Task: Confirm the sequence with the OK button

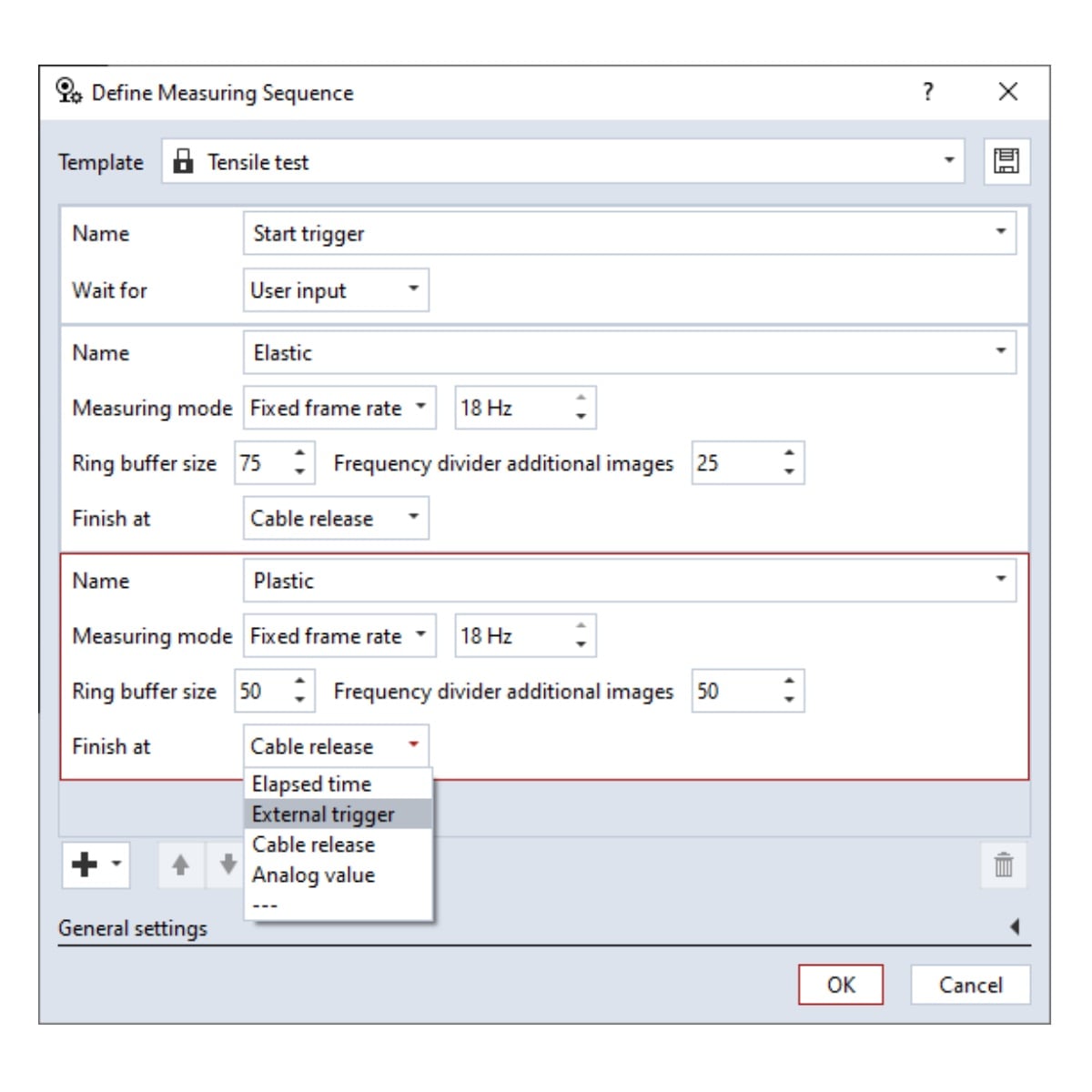Action: point(841,985)
